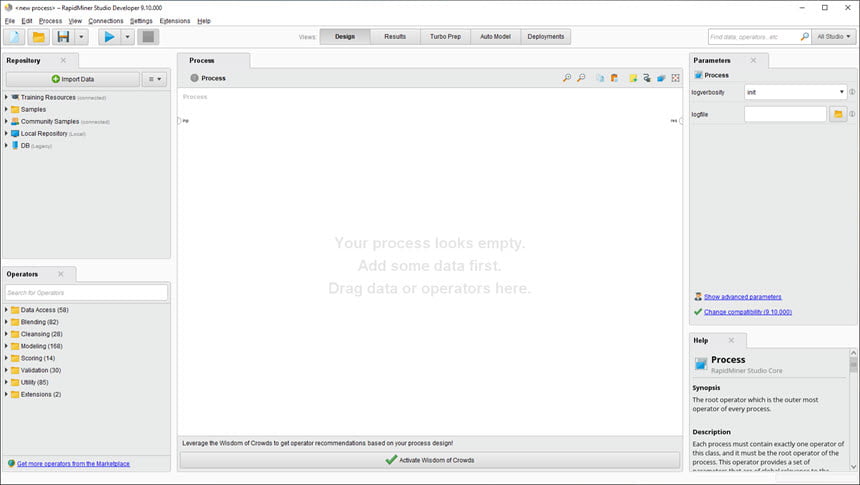Click Change compatibility (9.10.000) link
Image resolution: width=860 pixels, height=485 pixels.
748,312
